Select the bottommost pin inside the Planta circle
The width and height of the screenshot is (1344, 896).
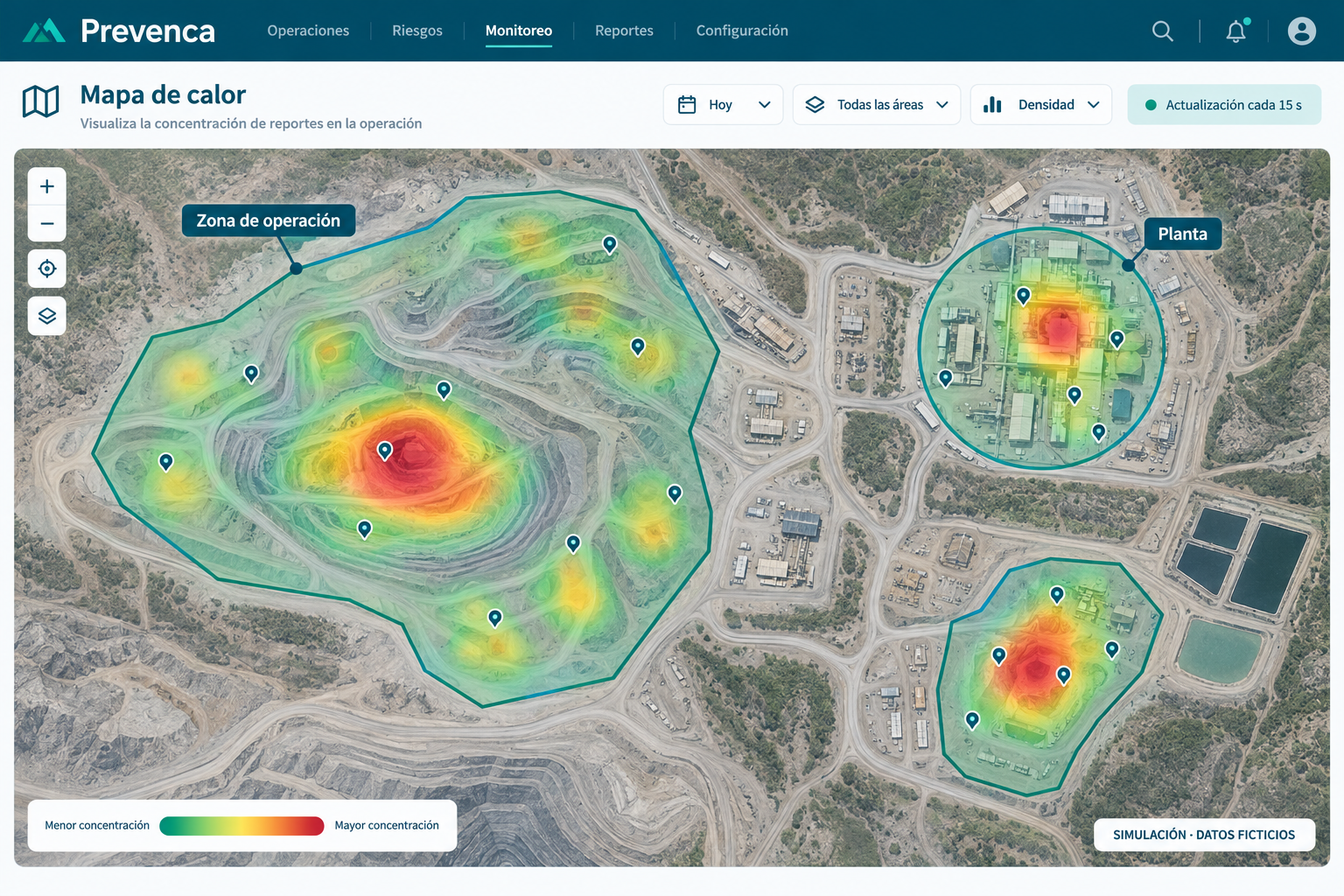coord(1099,432)
